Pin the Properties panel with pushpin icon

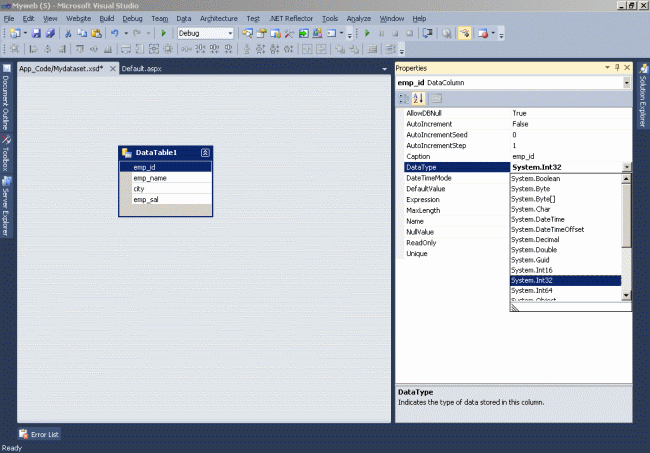617,68
